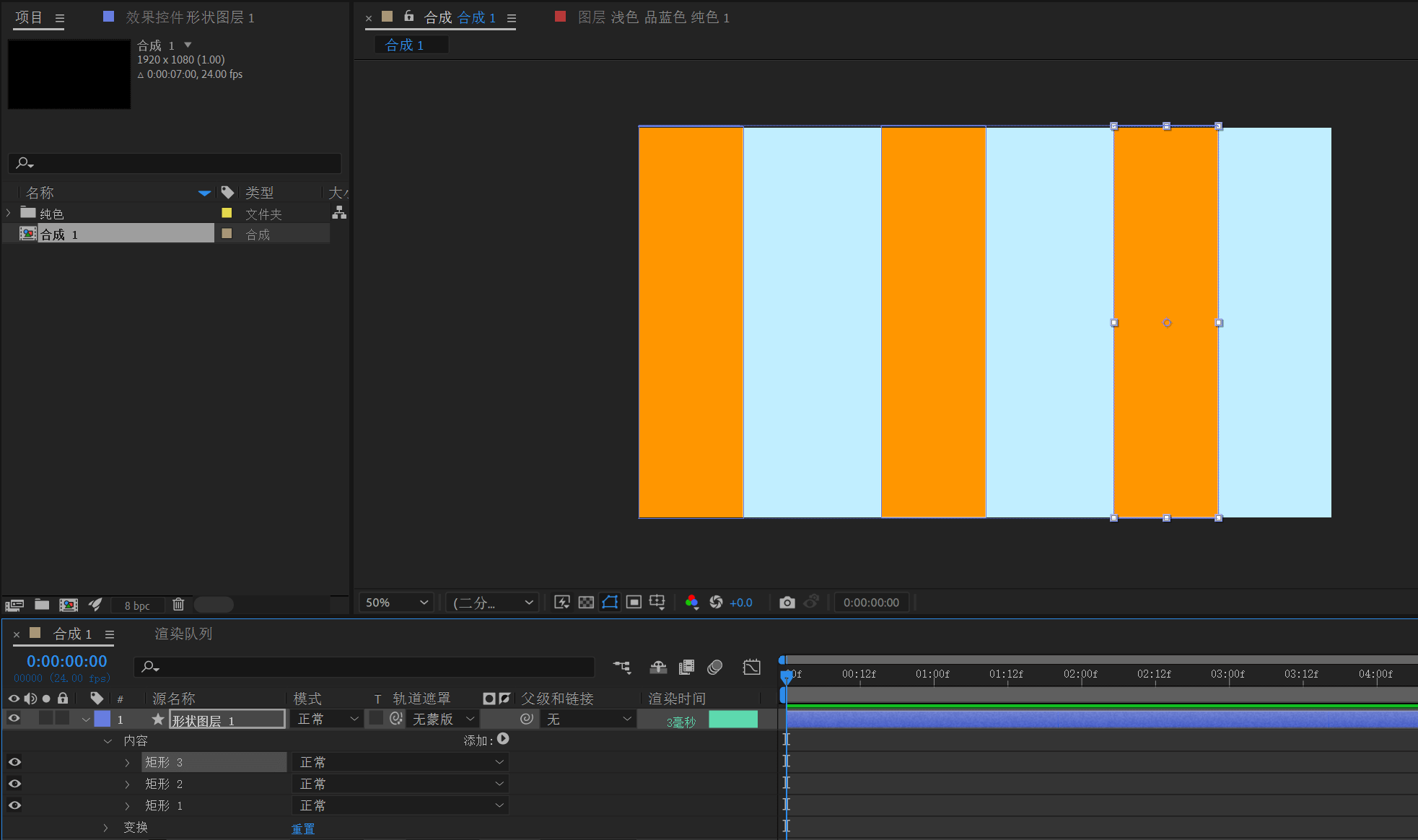Open grid and guide options
Screen dimensions: 1418x840
click(x=657, y=602)
